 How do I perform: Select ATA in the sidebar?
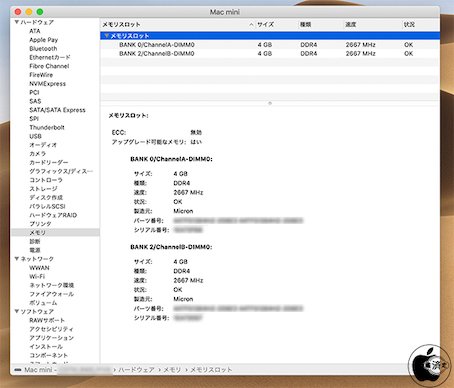(x=35, y=31)
